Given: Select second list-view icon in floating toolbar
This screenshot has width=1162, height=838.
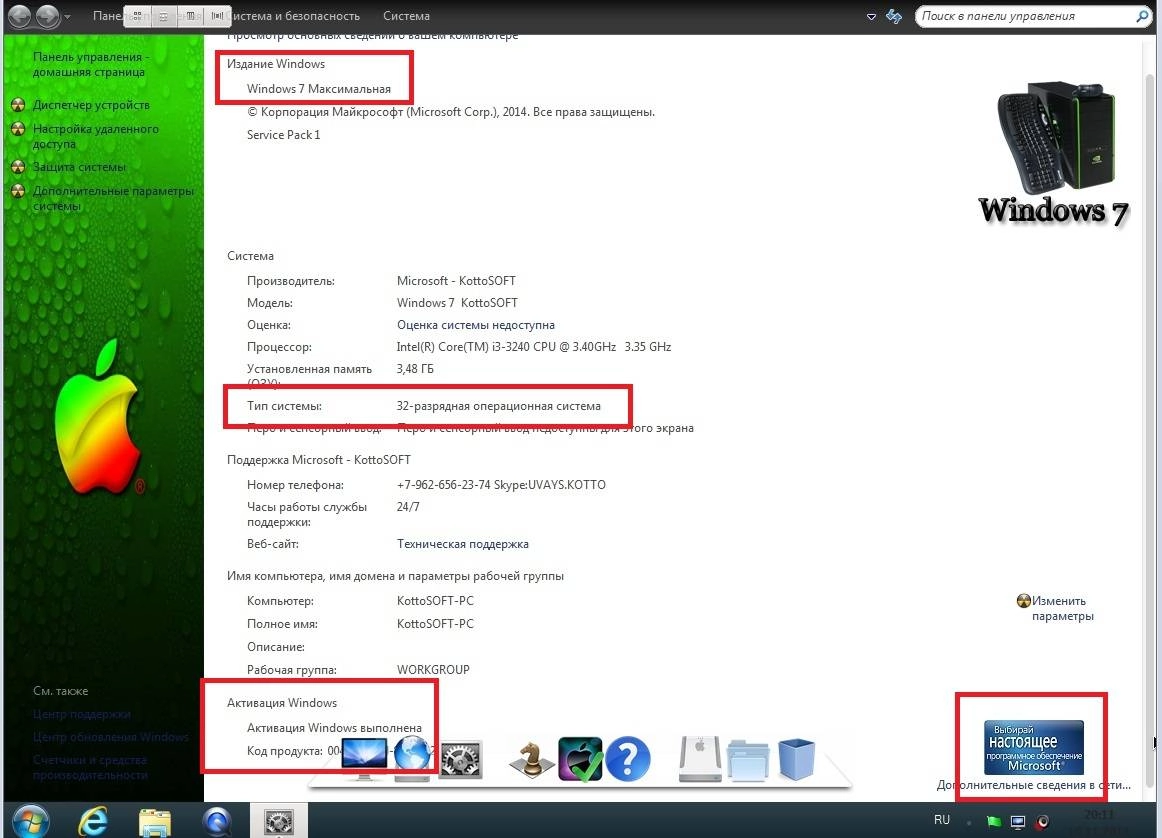Looking at the screenshot, I should point(164,16).
